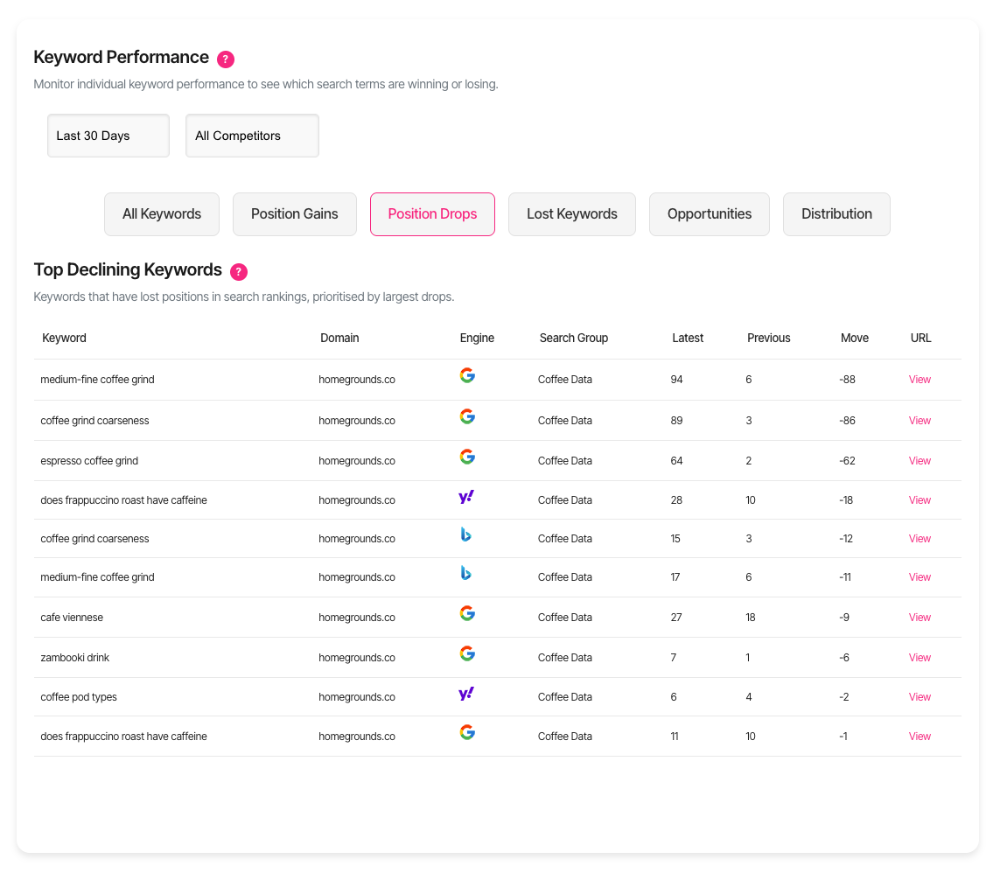Click the URL column header
The width and height of the screenshot is (1000, 873).
tap(920, 338)
